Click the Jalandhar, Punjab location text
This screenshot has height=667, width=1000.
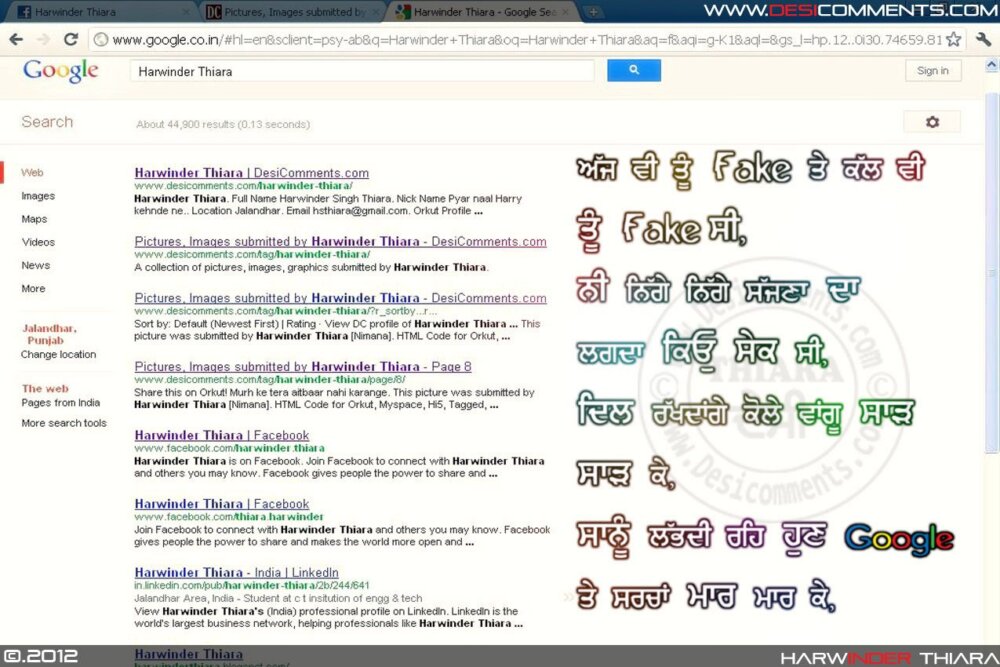49,334
